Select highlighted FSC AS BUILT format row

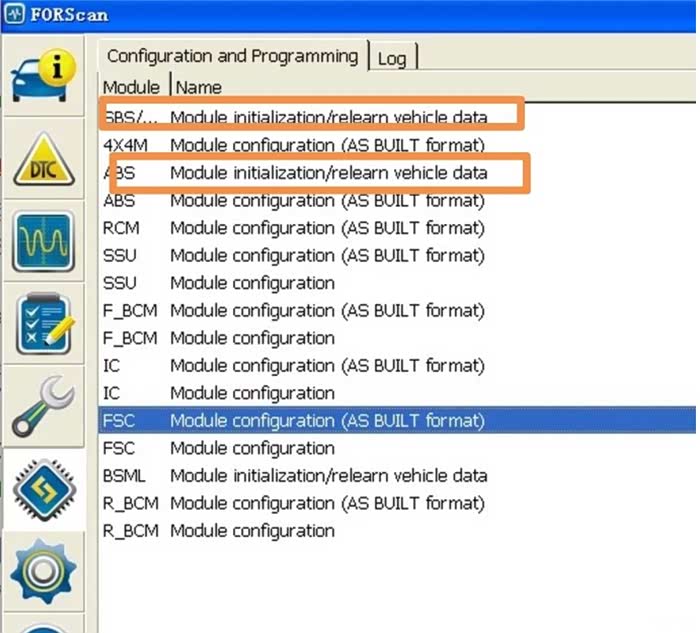point(397,421)
